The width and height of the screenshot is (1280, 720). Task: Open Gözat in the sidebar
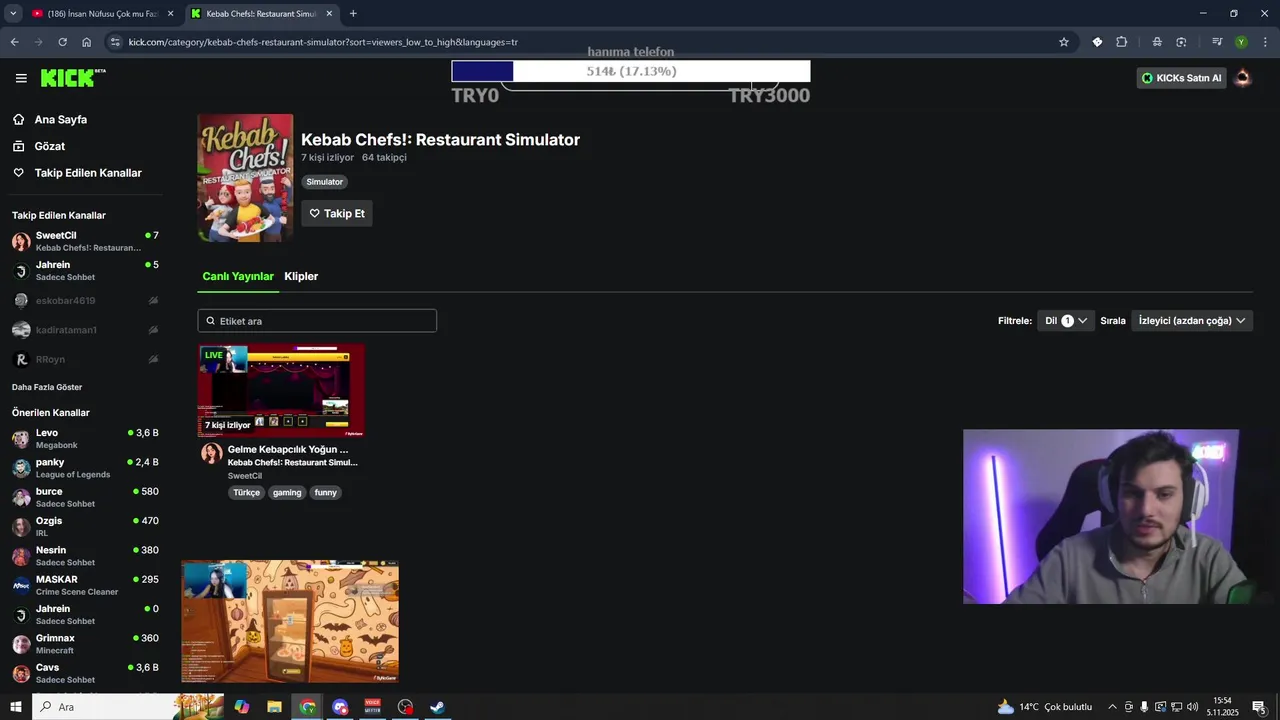coord(49,146)
